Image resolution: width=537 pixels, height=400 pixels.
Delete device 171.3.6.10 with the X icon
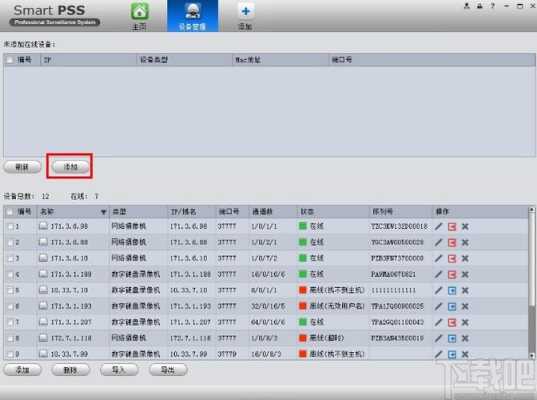pos(465,258)
